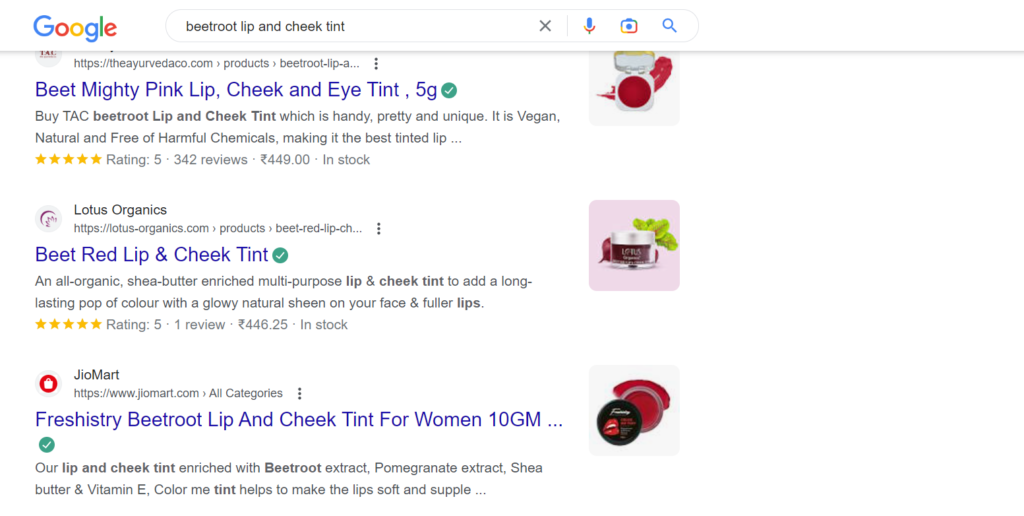Open Lotus Organics product jar thumbnail
This screenshot has width=1024, height=516.
click(x=634, y=246)
